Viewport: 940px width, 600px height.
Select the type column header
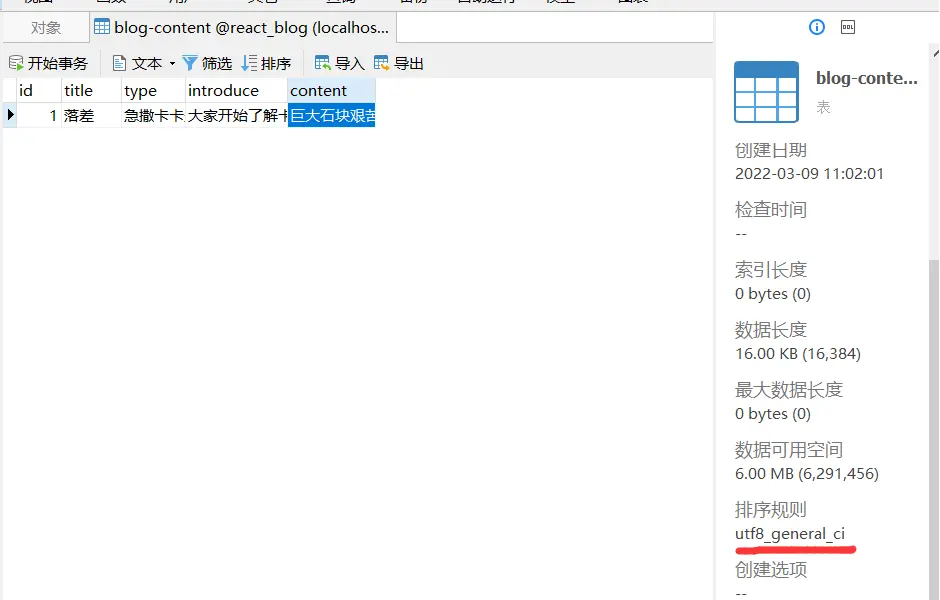153,91
